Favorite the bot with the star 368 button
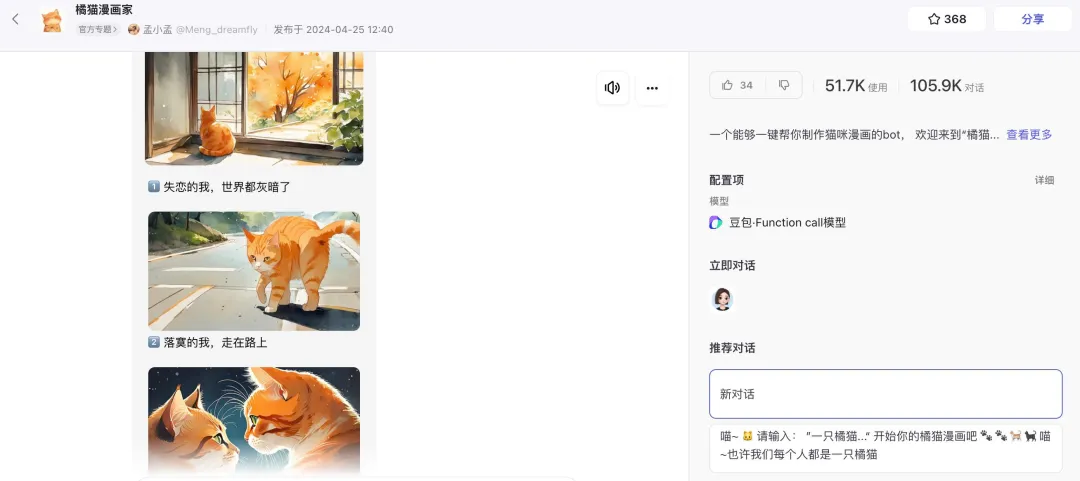 point(946,19)
